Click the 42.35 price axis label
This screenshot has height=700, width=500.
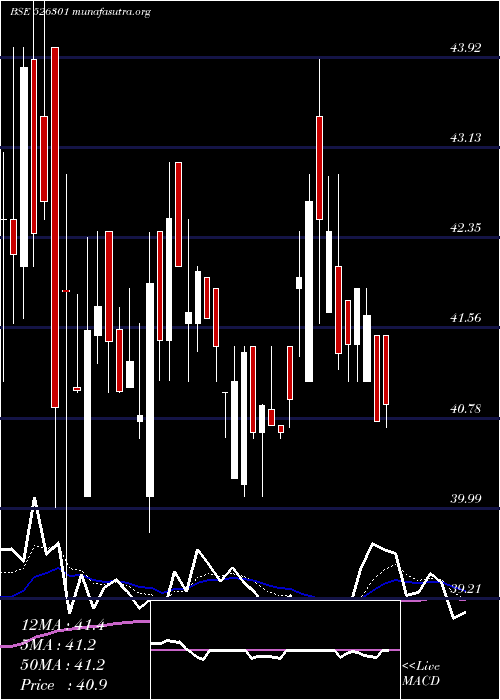pyautogui.click(x=466, y=228)
